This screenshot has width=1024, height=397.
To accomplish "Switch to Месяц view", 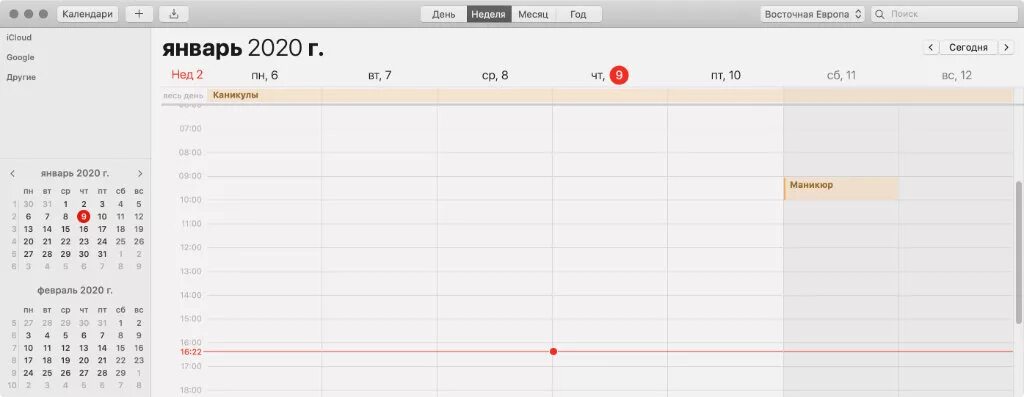I will tap(534, 14).
